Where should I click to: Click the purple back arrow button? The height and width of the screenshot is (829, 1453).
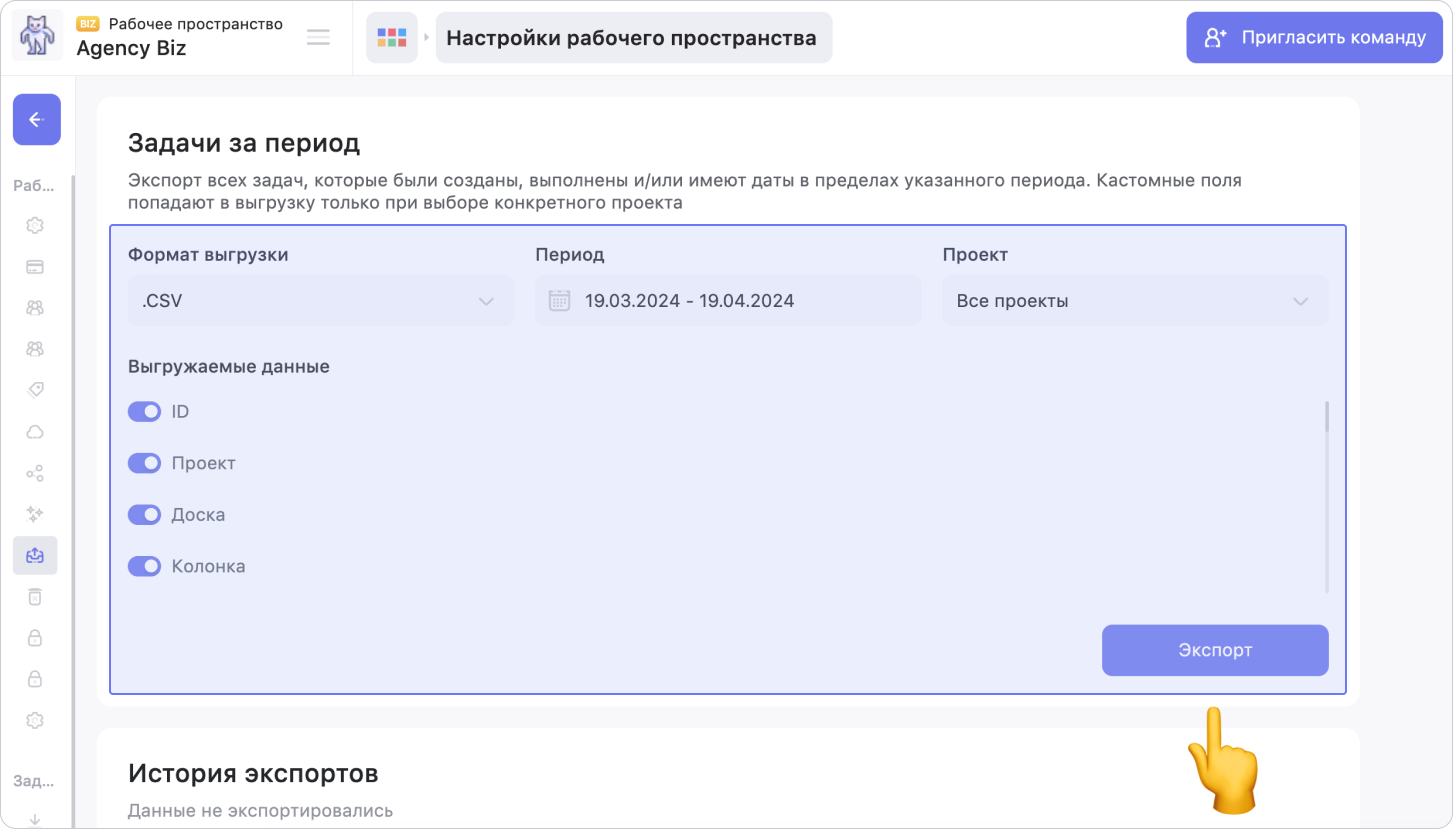[36, 120]
